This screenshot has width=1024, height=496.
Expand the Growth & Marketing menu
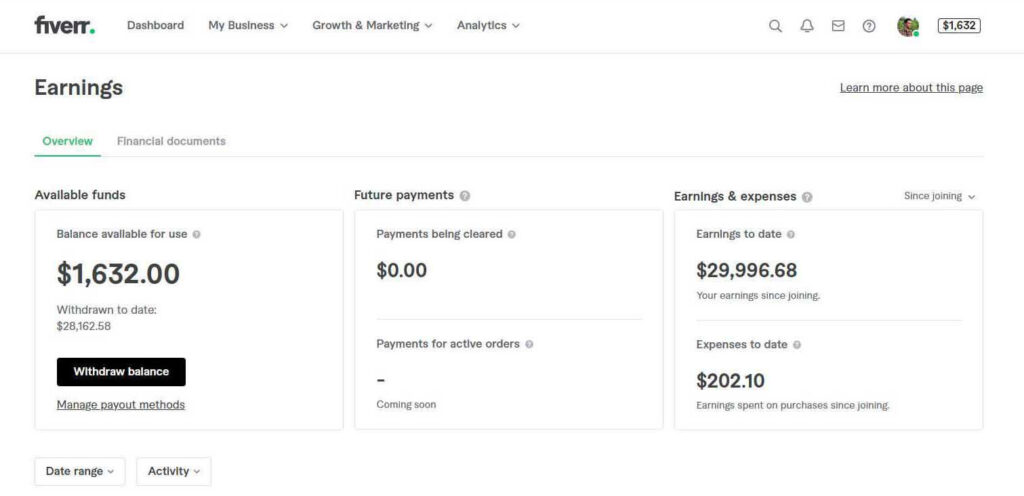click(x=372, y=25)
